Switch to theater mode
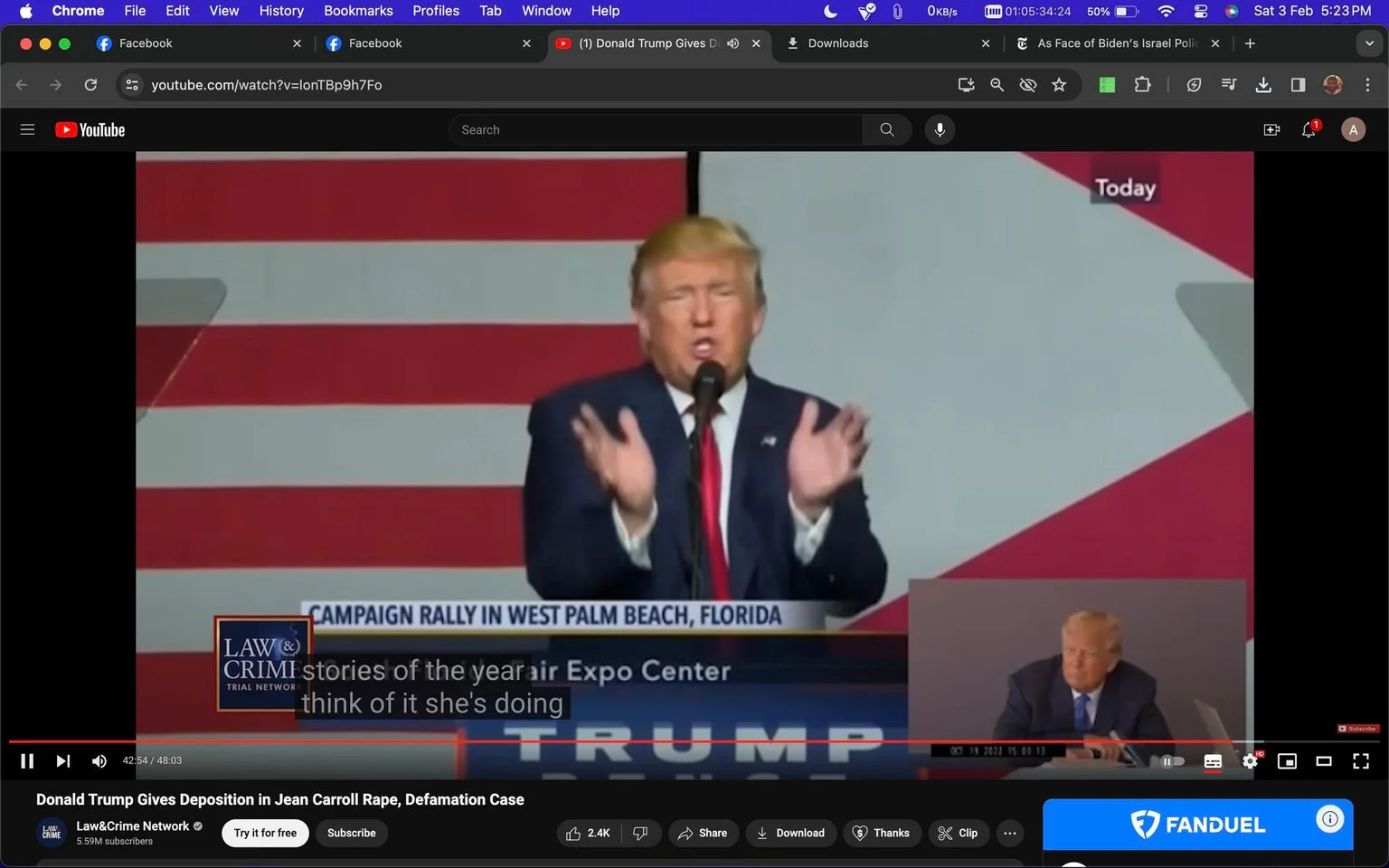Screen dimensions: 1389x868 pyautogui.click(x=1324, y=761)
